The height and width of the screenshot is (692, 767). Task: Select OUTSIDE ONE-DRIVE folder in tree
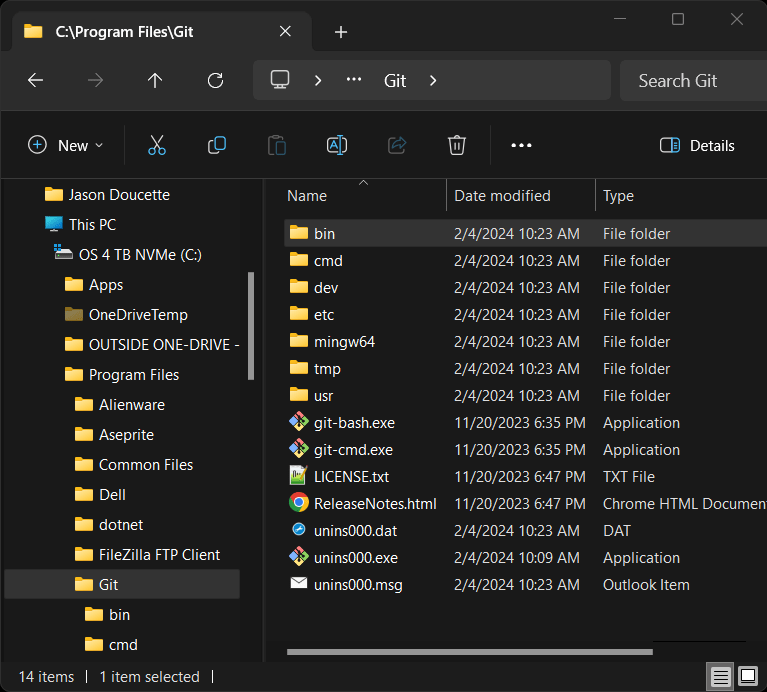pos(164,345)
